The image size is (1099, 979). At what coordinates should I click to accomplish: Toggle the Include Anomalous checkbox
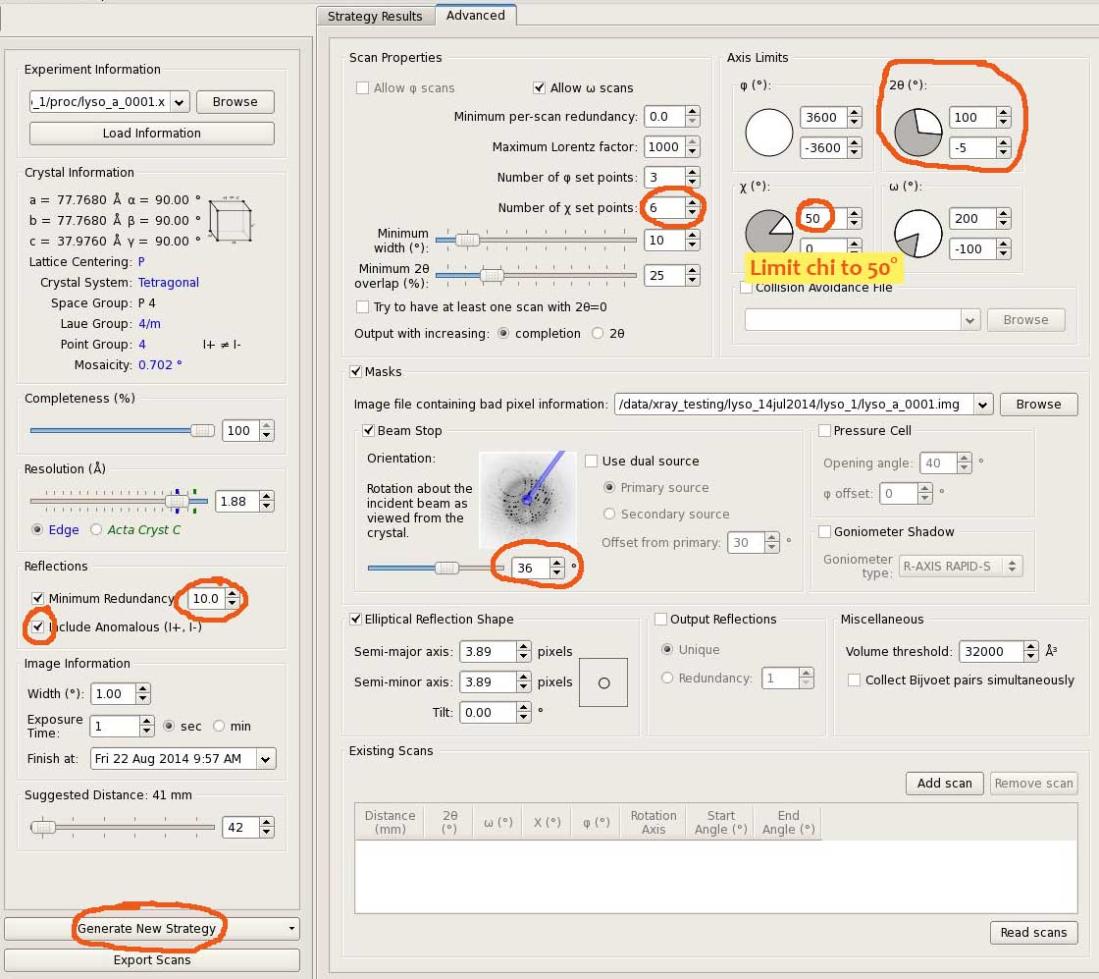[x=38, y=627]
